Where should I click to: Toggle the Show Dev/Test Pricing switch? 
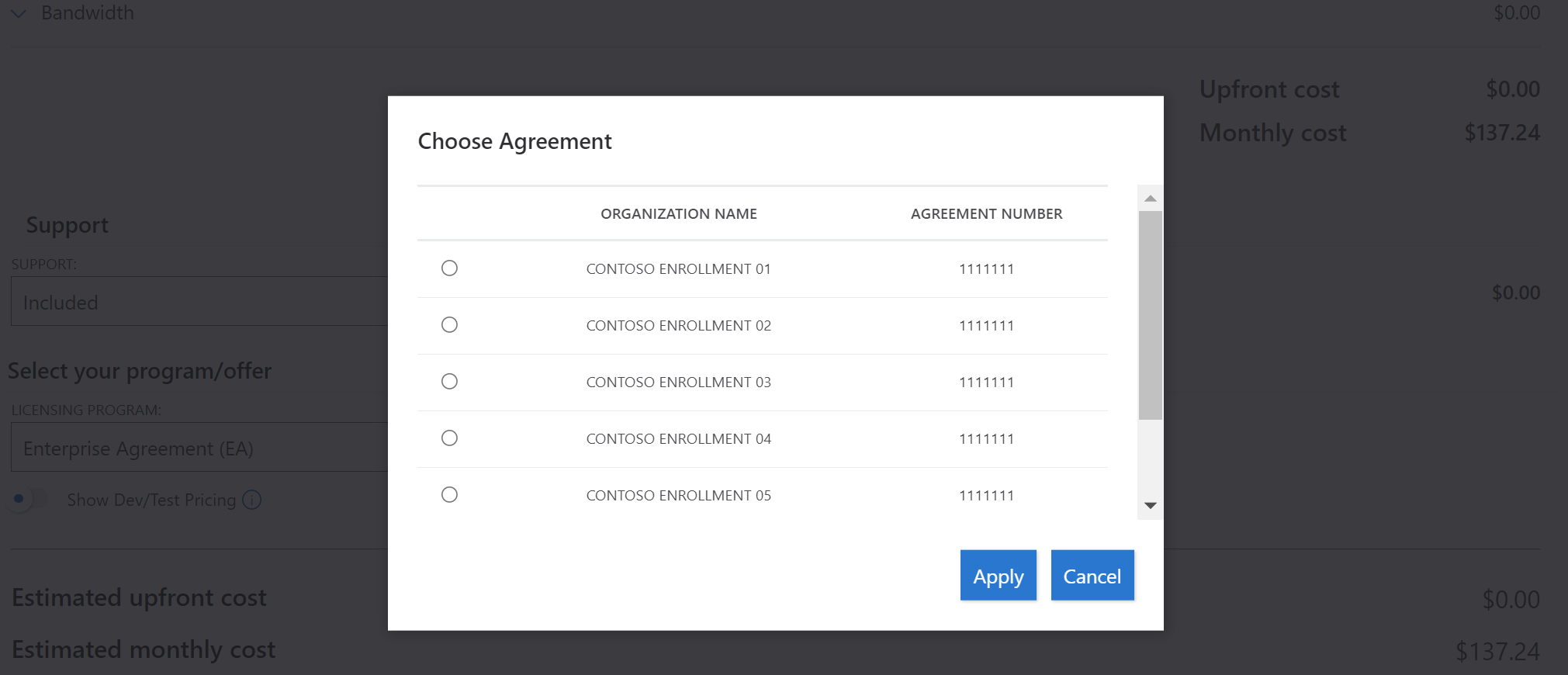point(27,499)
